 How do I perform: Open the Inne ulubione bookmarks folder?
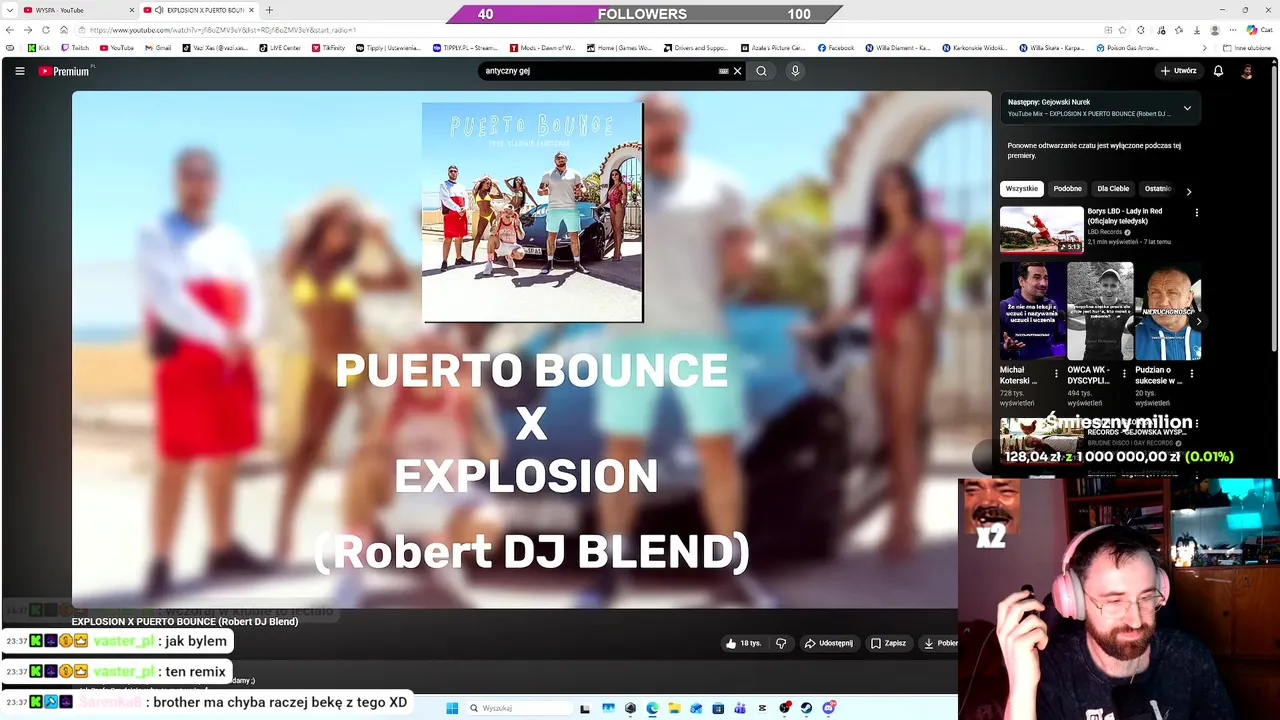(x=1247, y=48)
